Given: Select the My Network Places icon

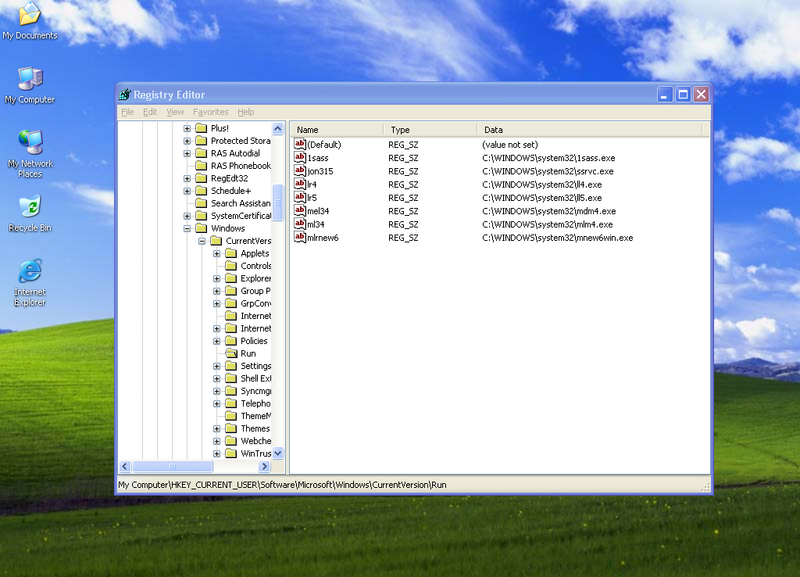Looking at the screenshot, I should 30,143.
